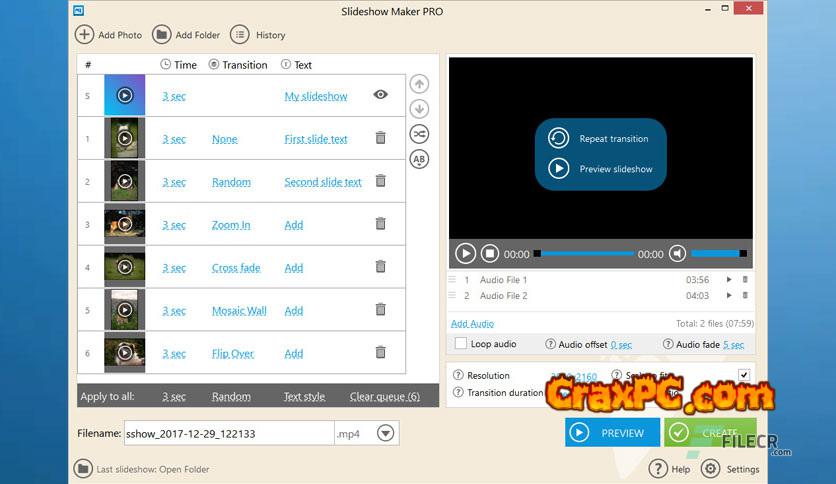
Task: Open last slideshow folder icon
Action: 83,469
